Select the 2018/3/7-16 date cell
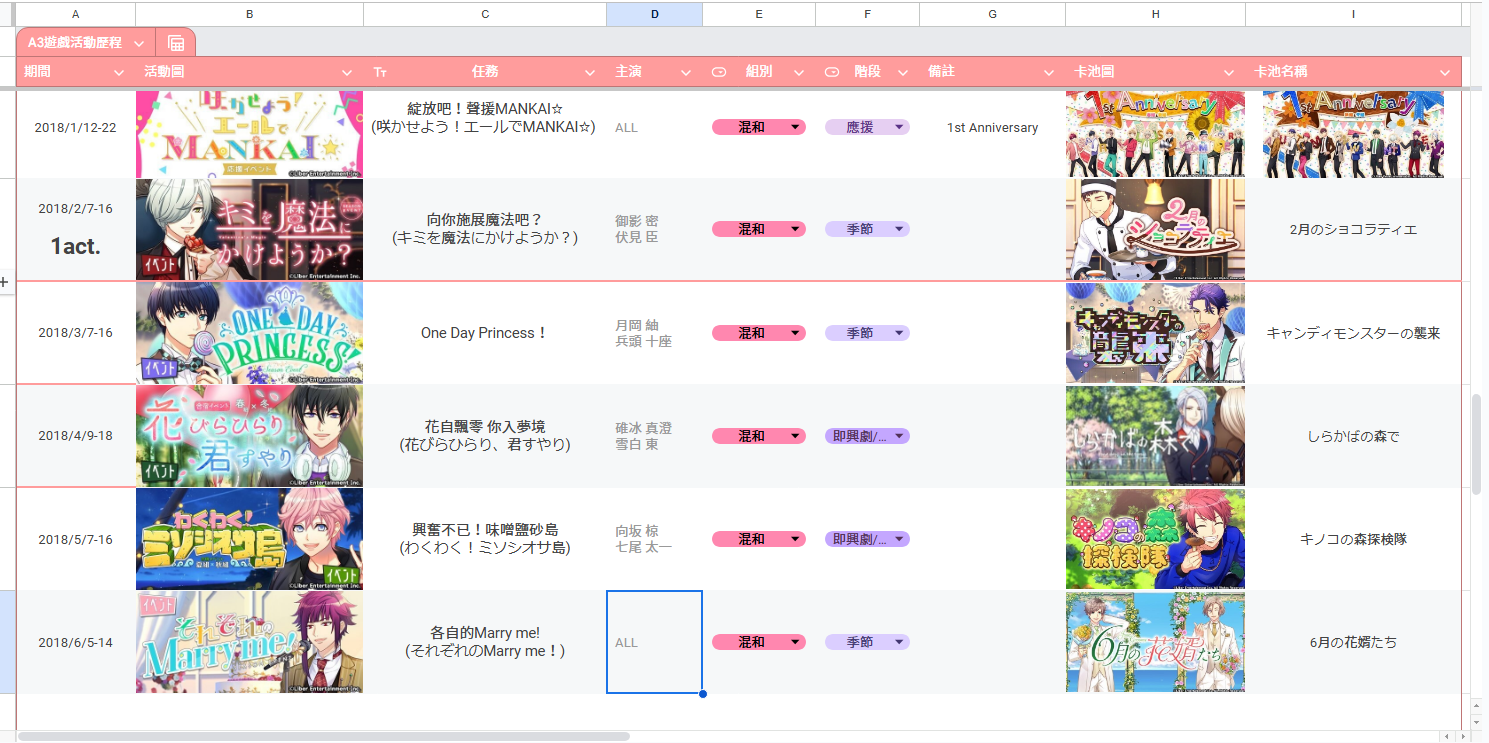Screen dimensions: 1489x743 pyautogui.click(x=76, y=333)
